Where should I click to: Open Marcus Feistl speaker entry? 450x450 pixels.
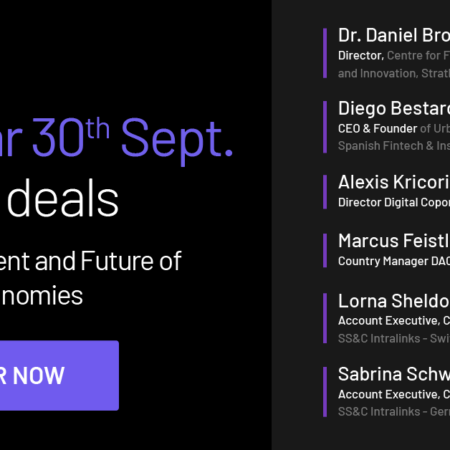point(394,241)
